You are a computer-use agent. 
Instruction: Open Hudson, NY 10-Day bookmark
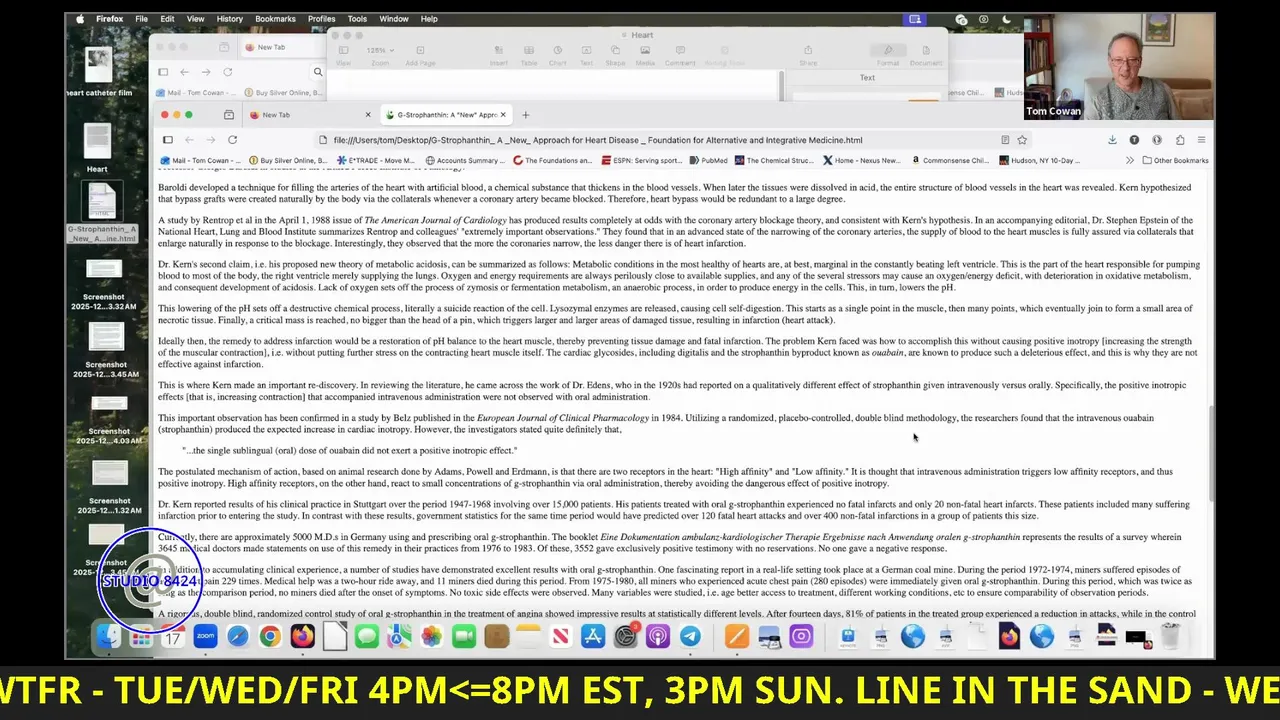pyautogui.click(x=1040, y=160)
